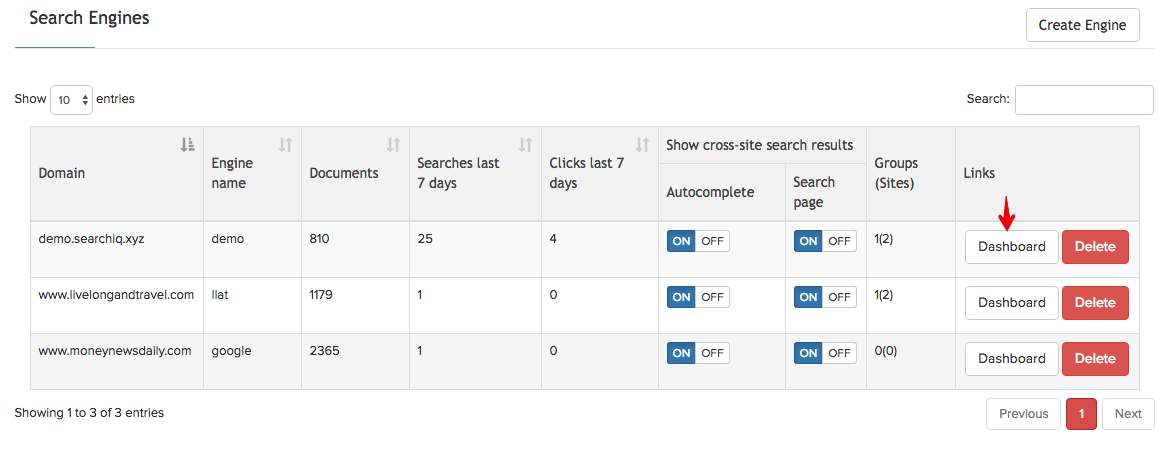Open Dashboard for demo.searchiq.xyz
Image resolution: width=1166 pixels, height=457 pixels.
pyautogui.click(x=1011, y=247)
